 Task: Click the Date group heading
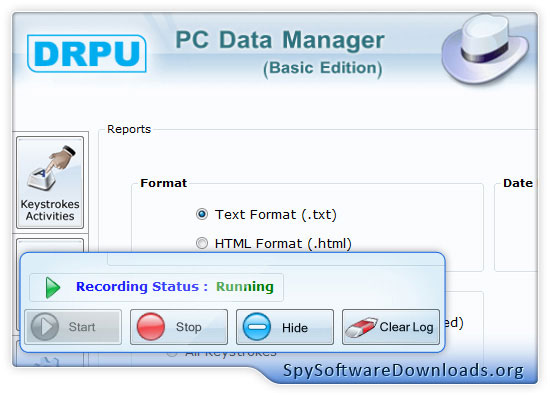(518, 183)
